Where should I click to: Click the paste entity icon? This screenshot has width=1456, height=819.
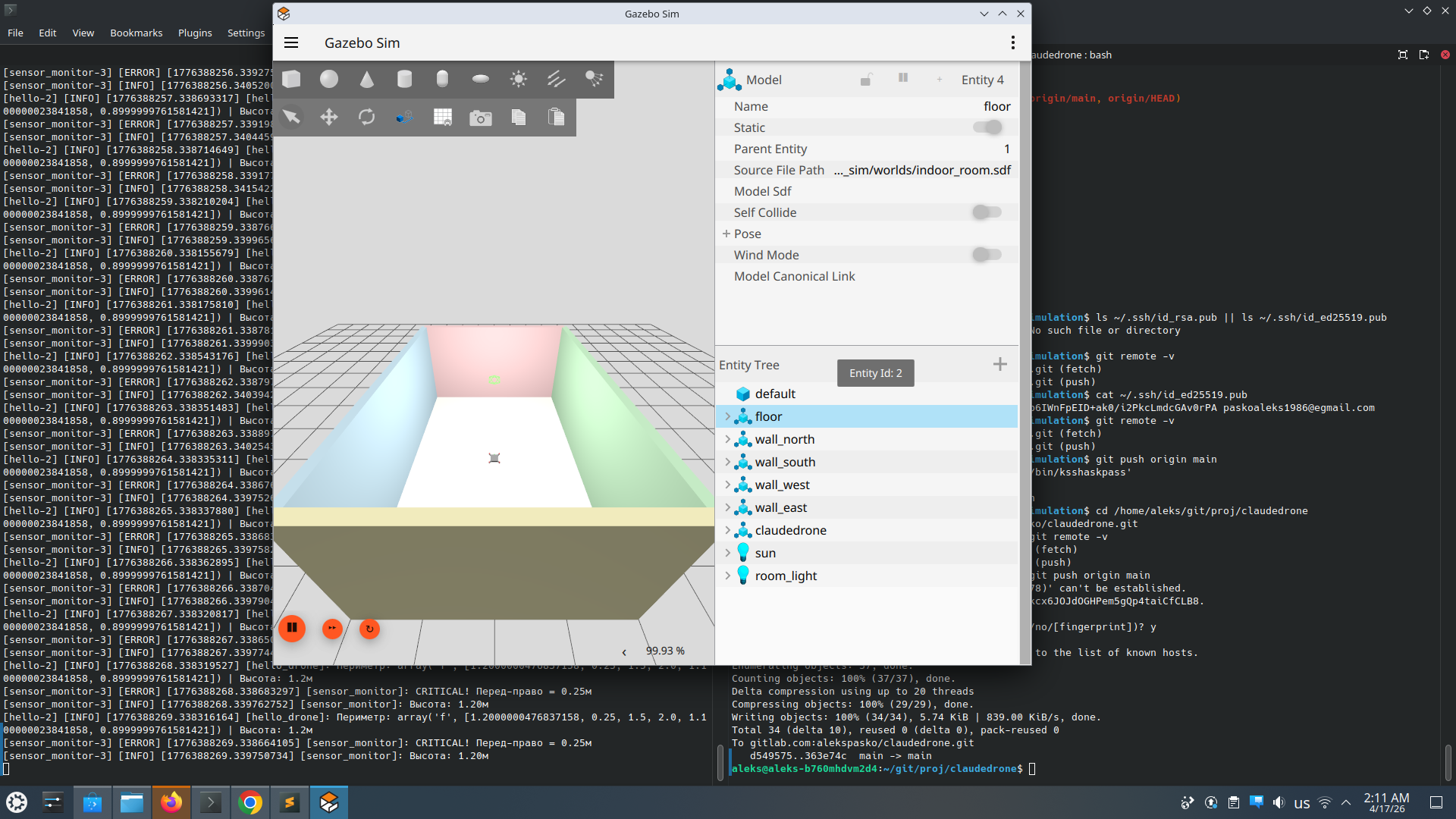coord(557,117)
